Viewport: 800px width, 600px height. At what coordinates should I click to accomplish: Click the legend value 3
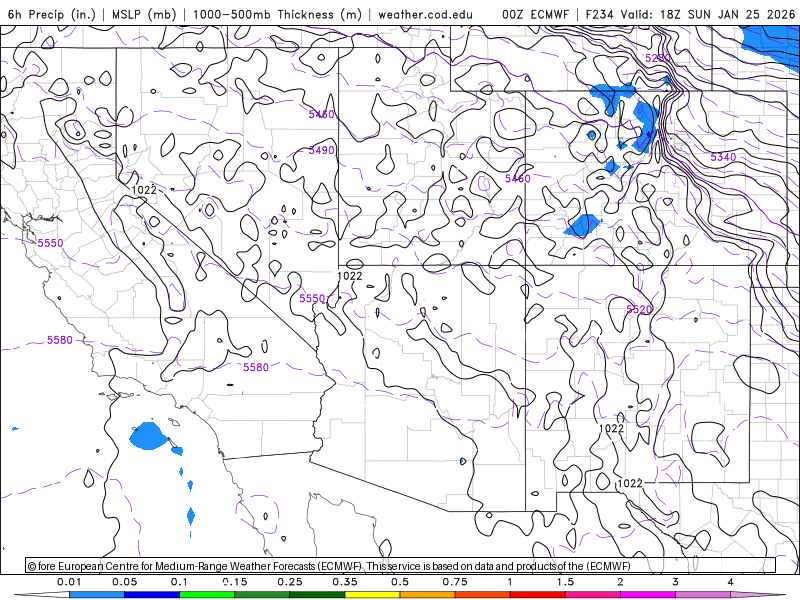pos(676,582)
